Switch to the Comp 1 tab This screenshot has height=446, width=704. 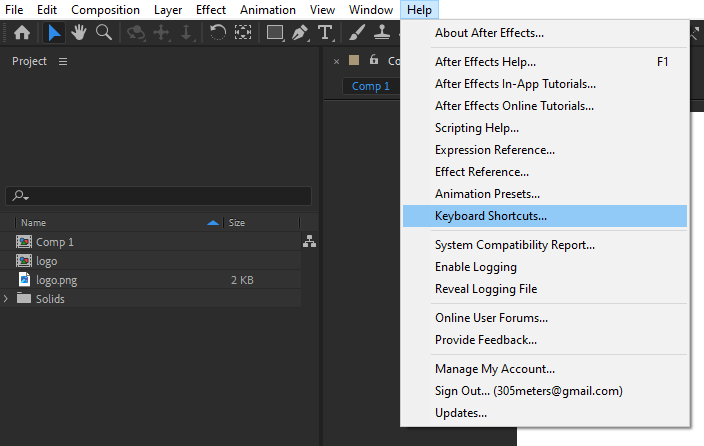[x=370, y=86]
